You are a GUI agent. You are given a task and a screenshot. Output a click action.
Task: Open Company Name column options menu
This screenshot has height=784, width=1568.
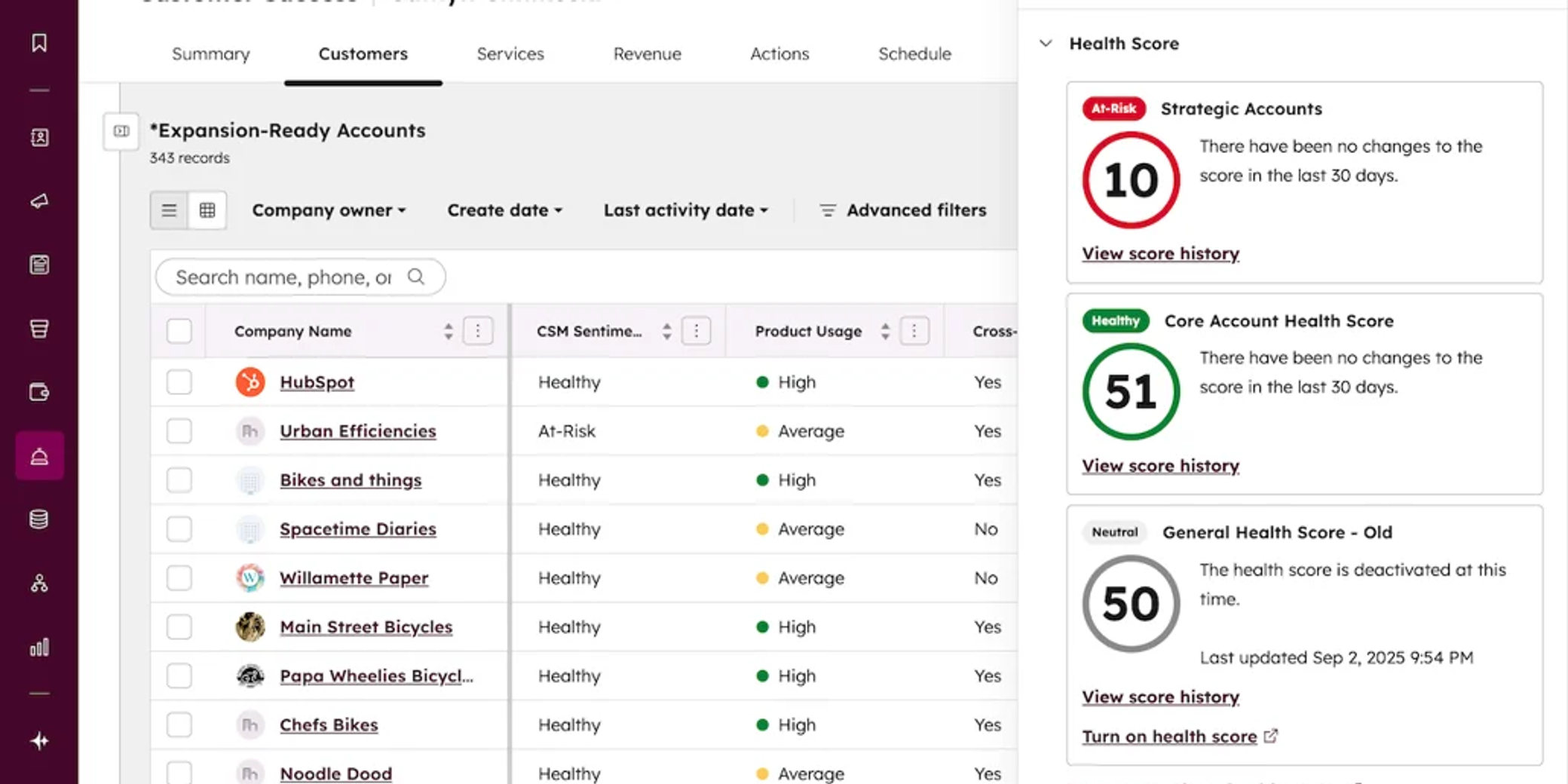478,331
